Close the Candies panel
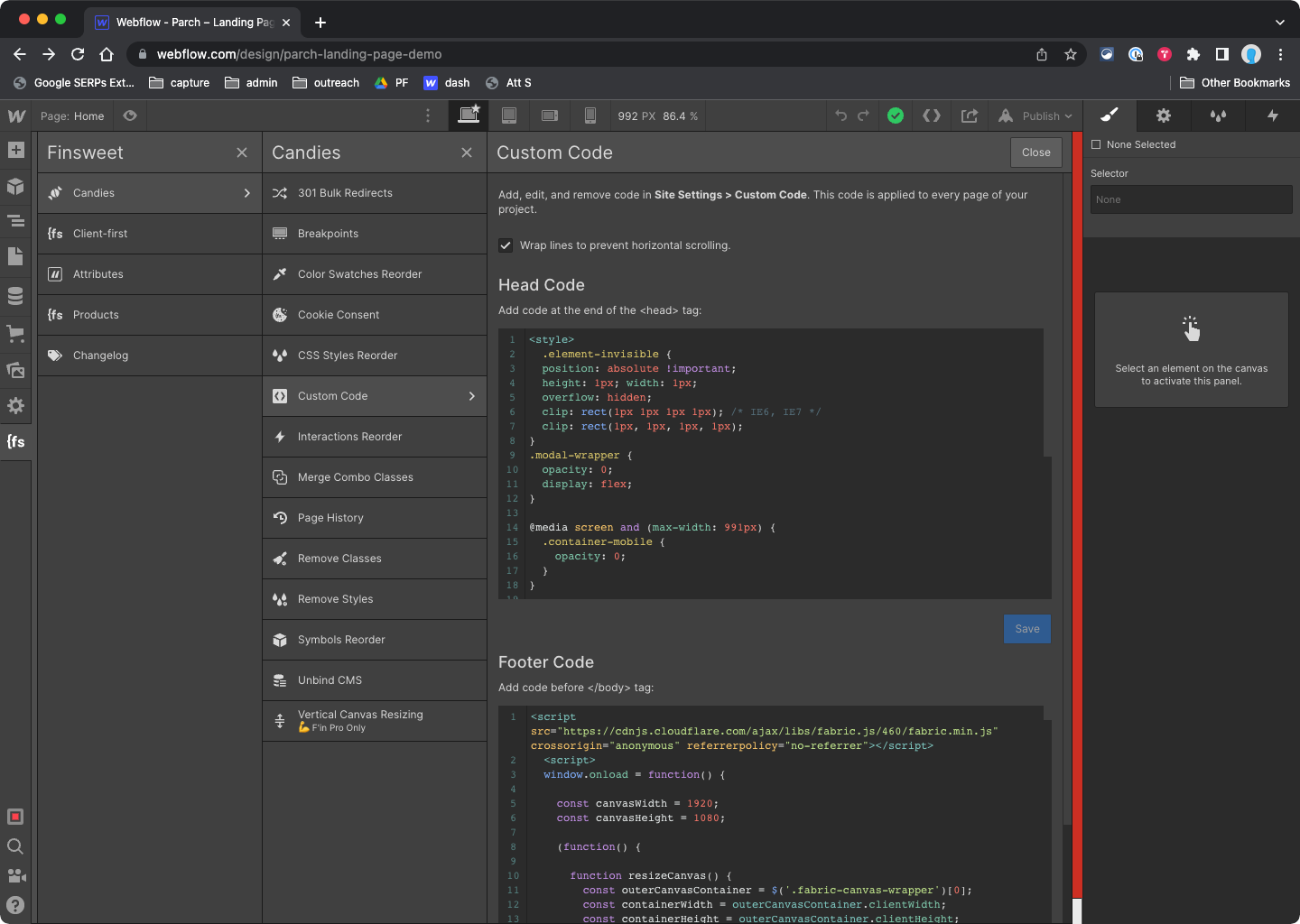Screen dimensions: 1300x924 467,152
